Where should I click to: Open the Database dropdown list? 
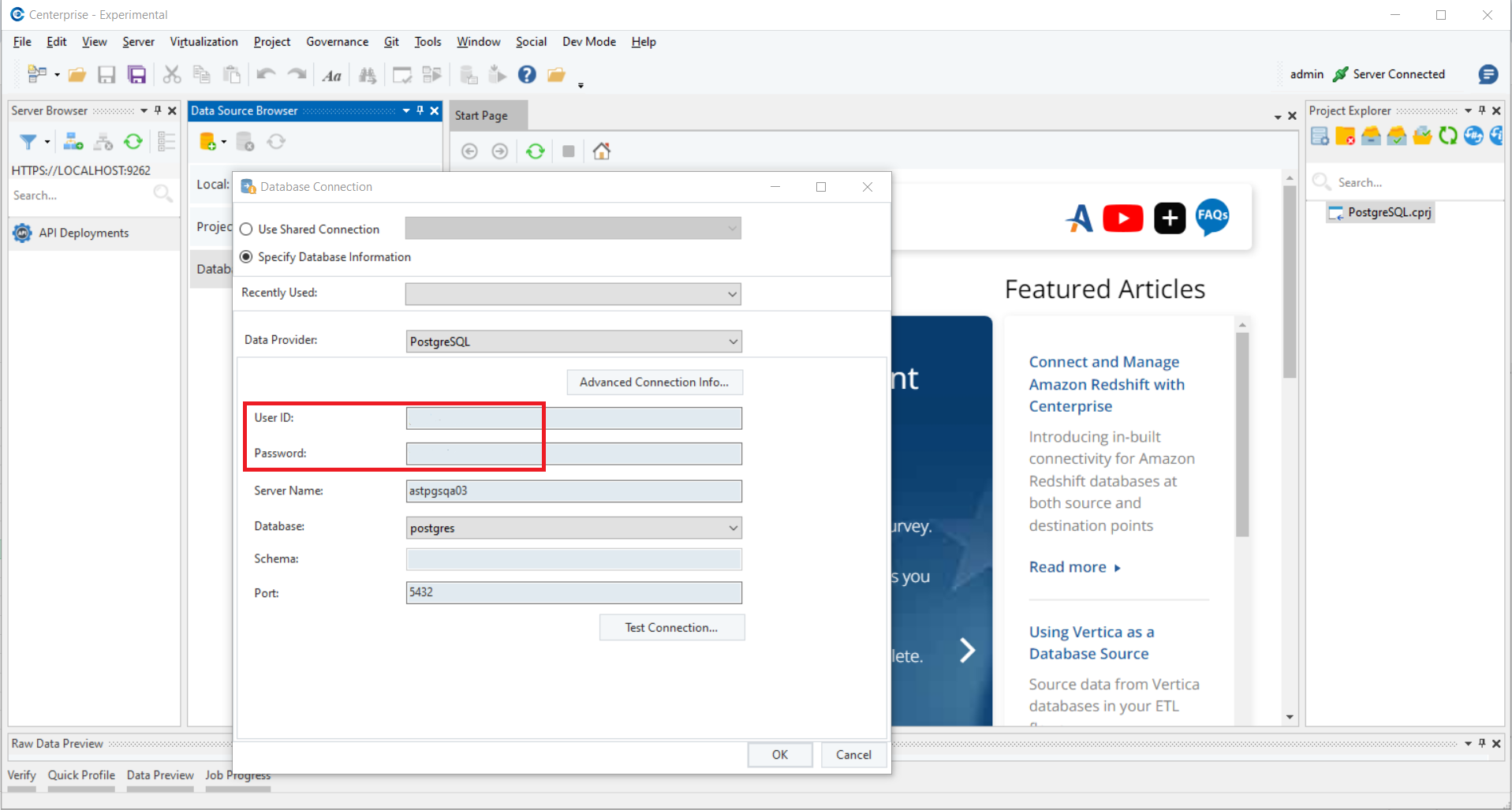point(733,528)
